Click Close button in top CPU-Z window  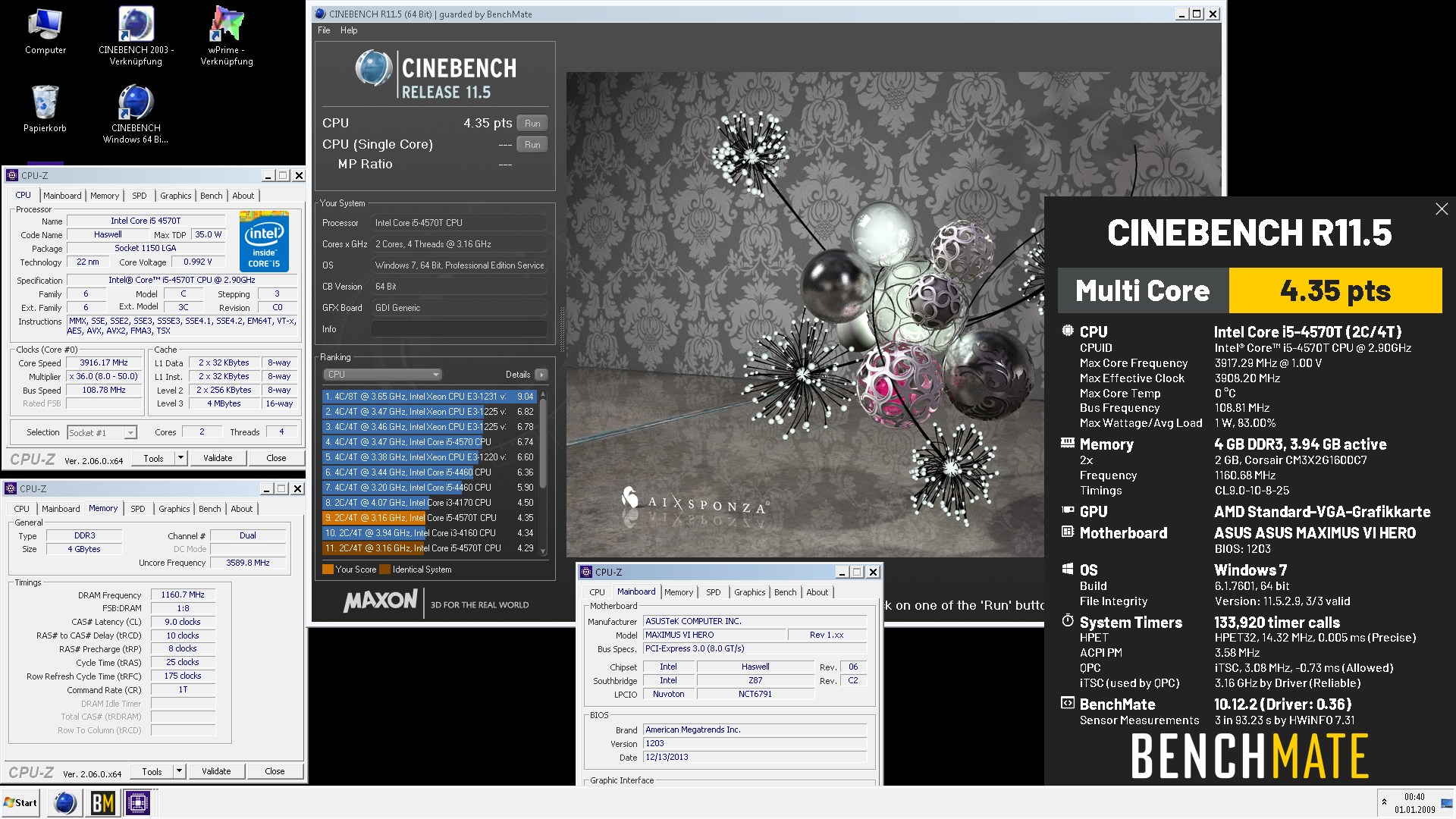click(276, 458)
